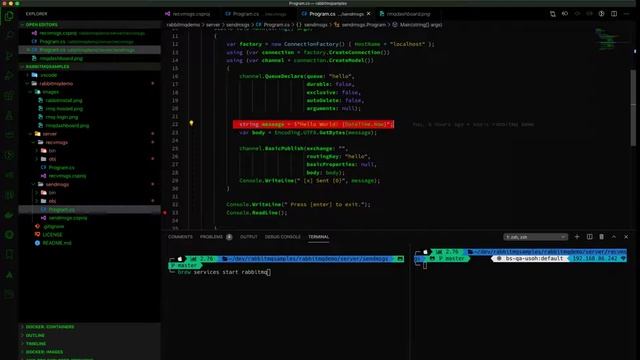This screenshot has width=640, height=360.
Task: Close the active Program.cs sendmsgs tab
Action: [x=369, y=14]
